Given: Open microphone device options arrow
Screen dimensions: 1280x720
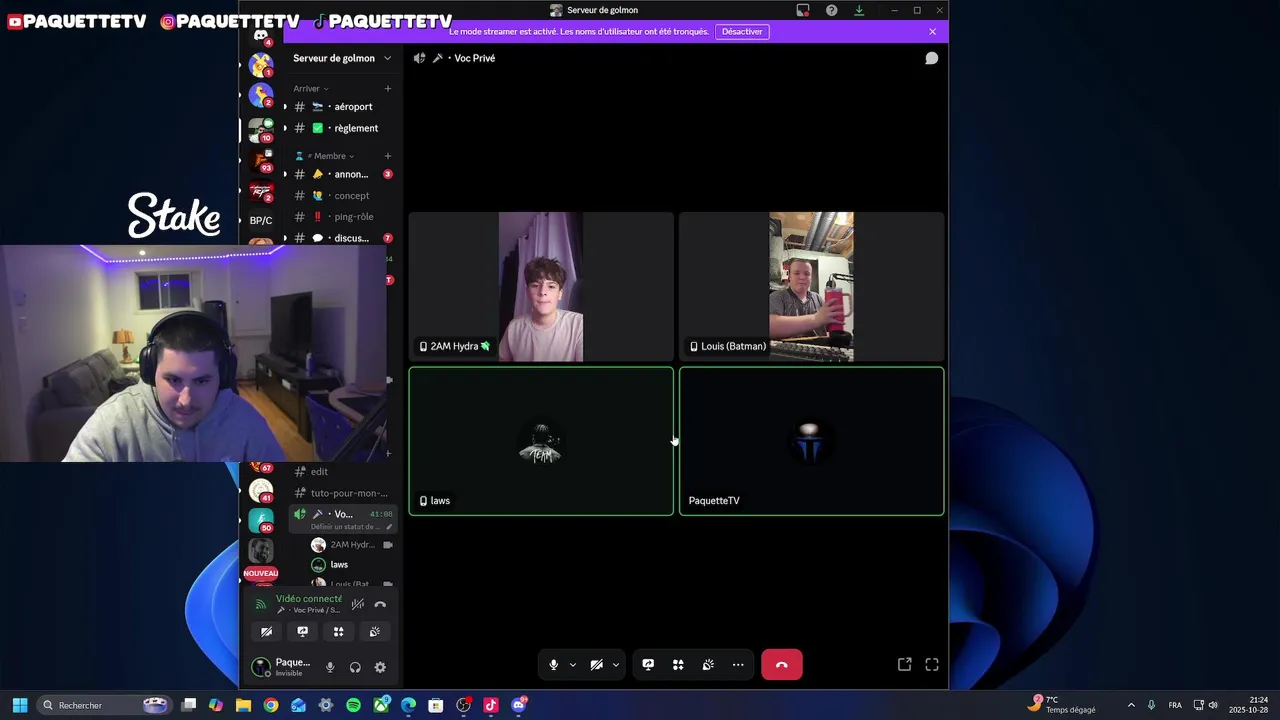Looking at the screenshot, I should point(573,665).
